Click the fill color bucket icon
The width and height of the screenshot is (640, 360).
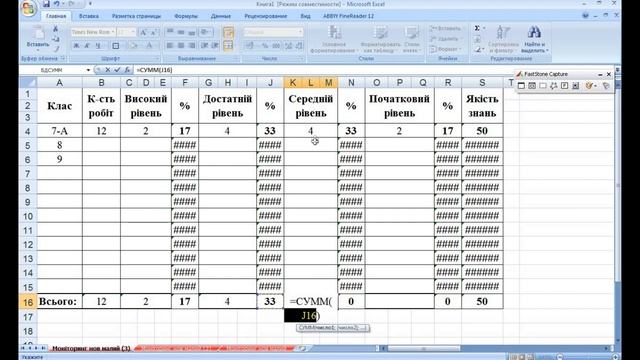[x=133, y=46]
